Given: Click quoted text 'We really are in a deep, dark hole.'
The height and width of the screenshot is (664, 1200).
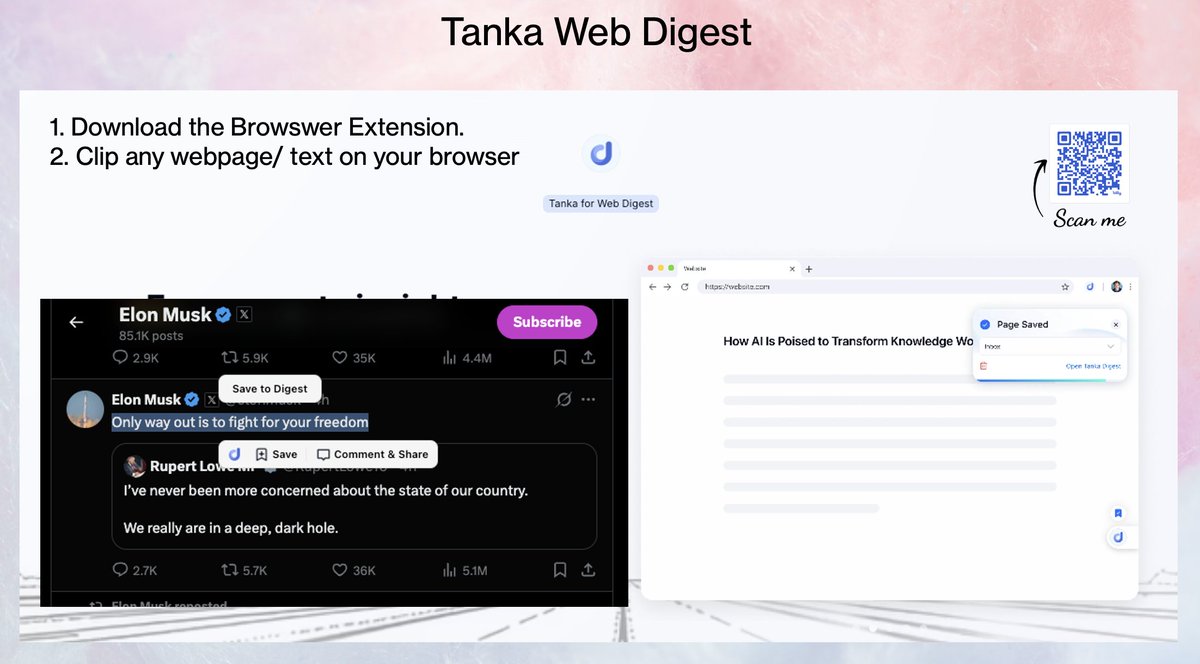Looking at the screenshot, I should click(x=231, y=527).
